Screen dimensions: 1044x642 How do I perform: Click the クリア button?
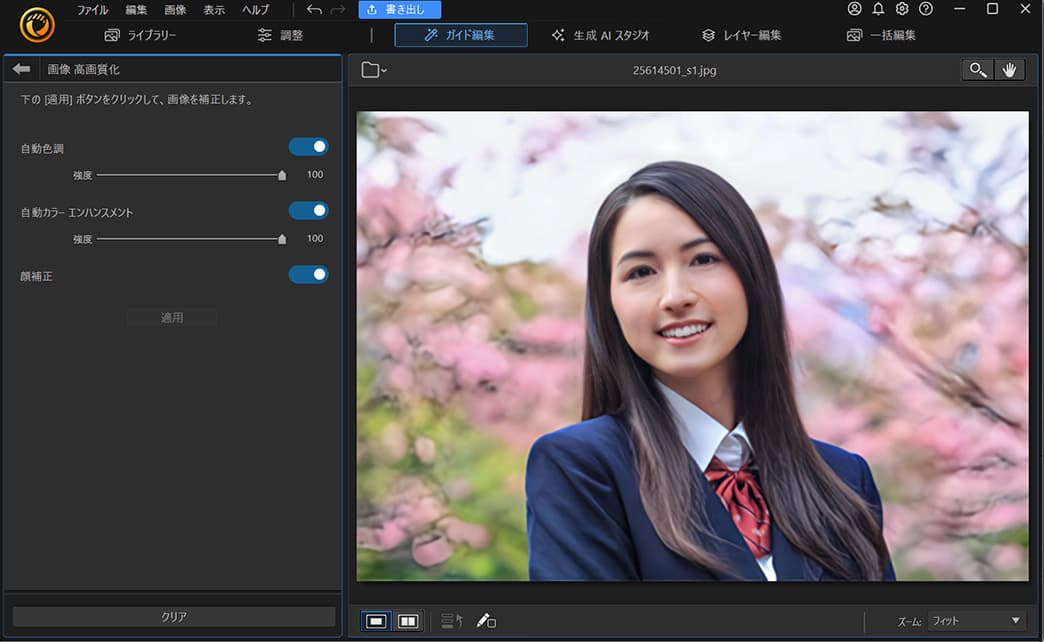click(172, 617)
